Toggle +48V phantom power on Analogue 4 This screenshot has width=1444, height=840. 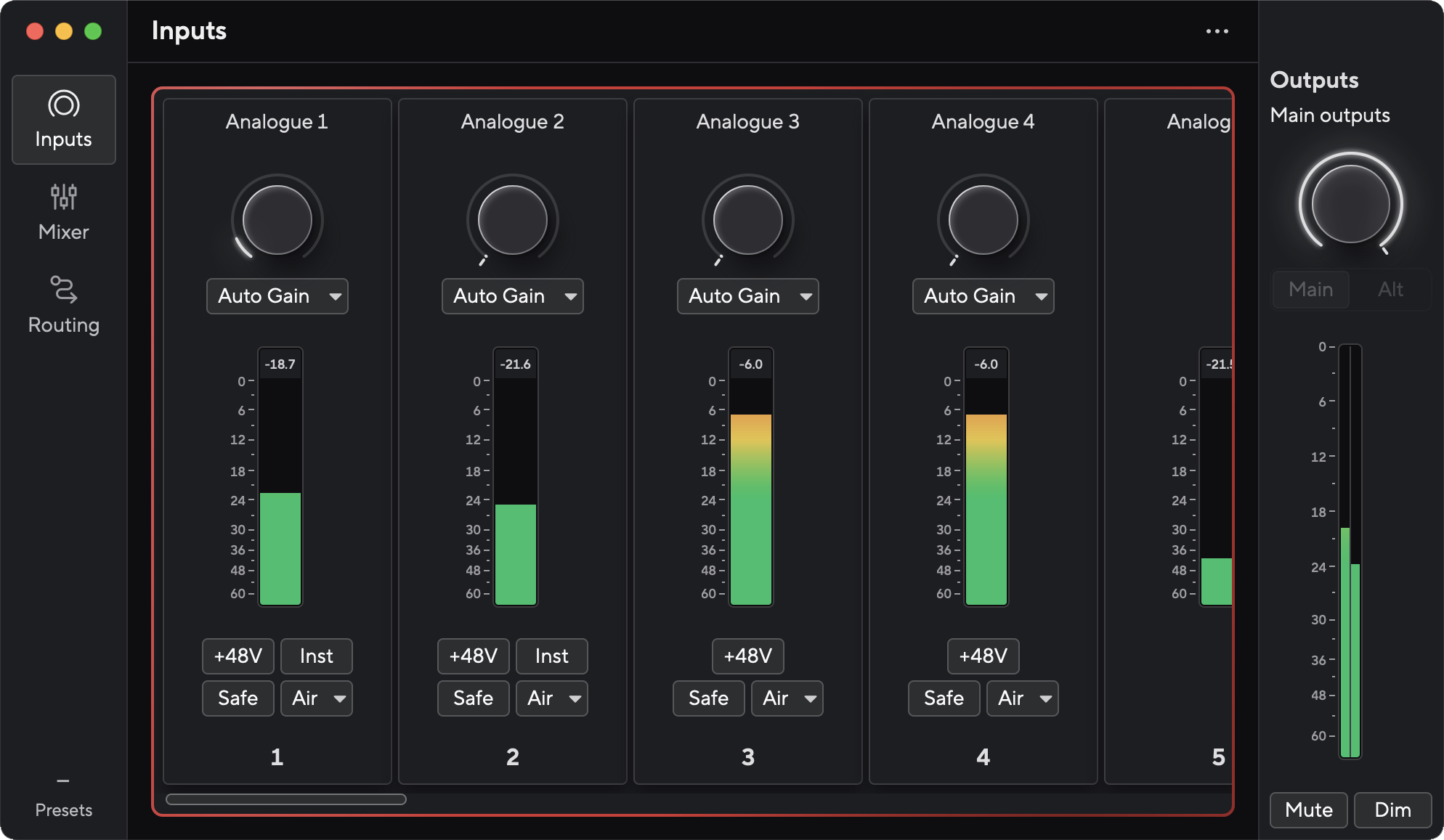pos(983,656)
